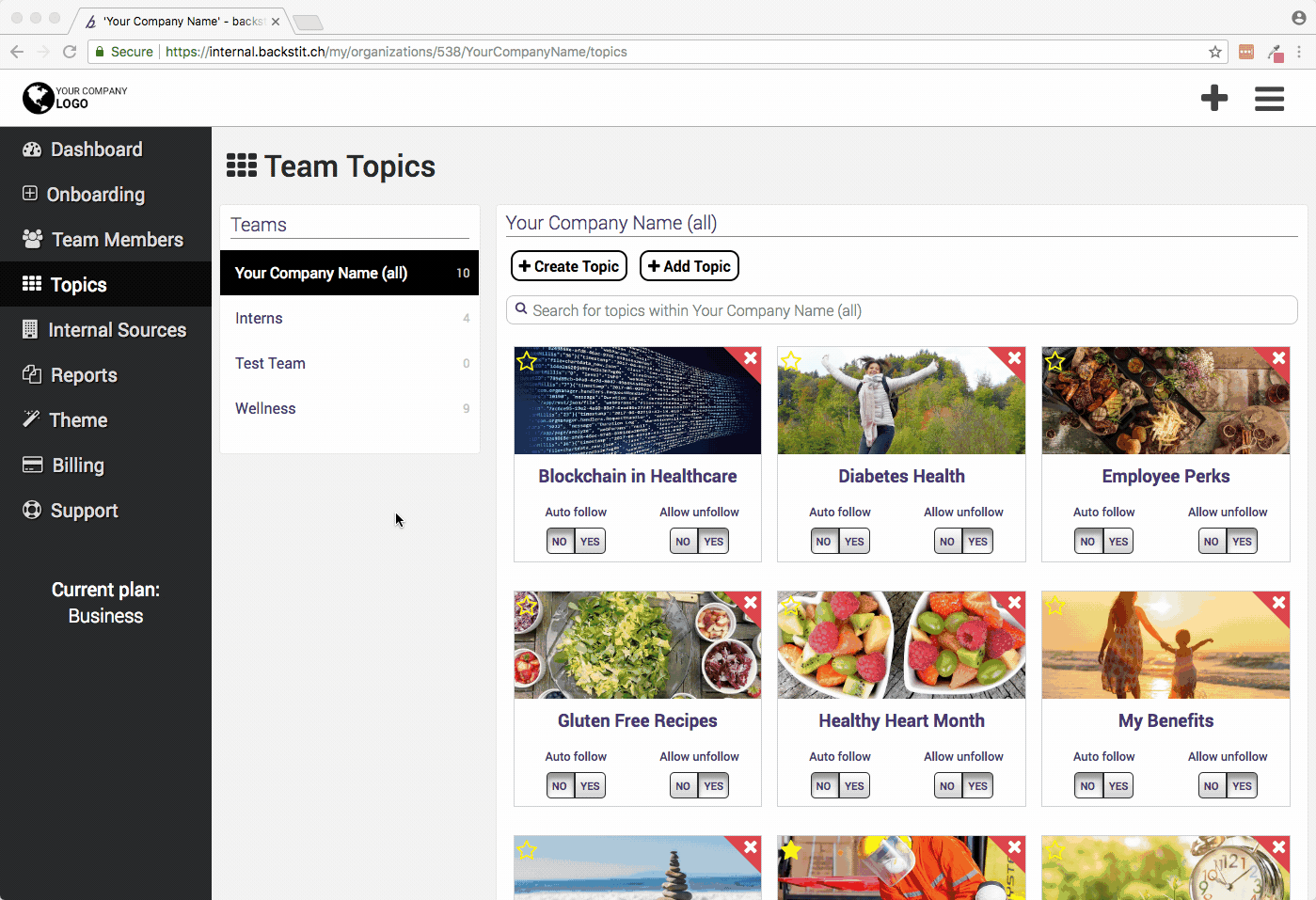Star the Employee Perks topic
The width and height of the screenshot is (1316, 900).
click(x=1055, y=360)
